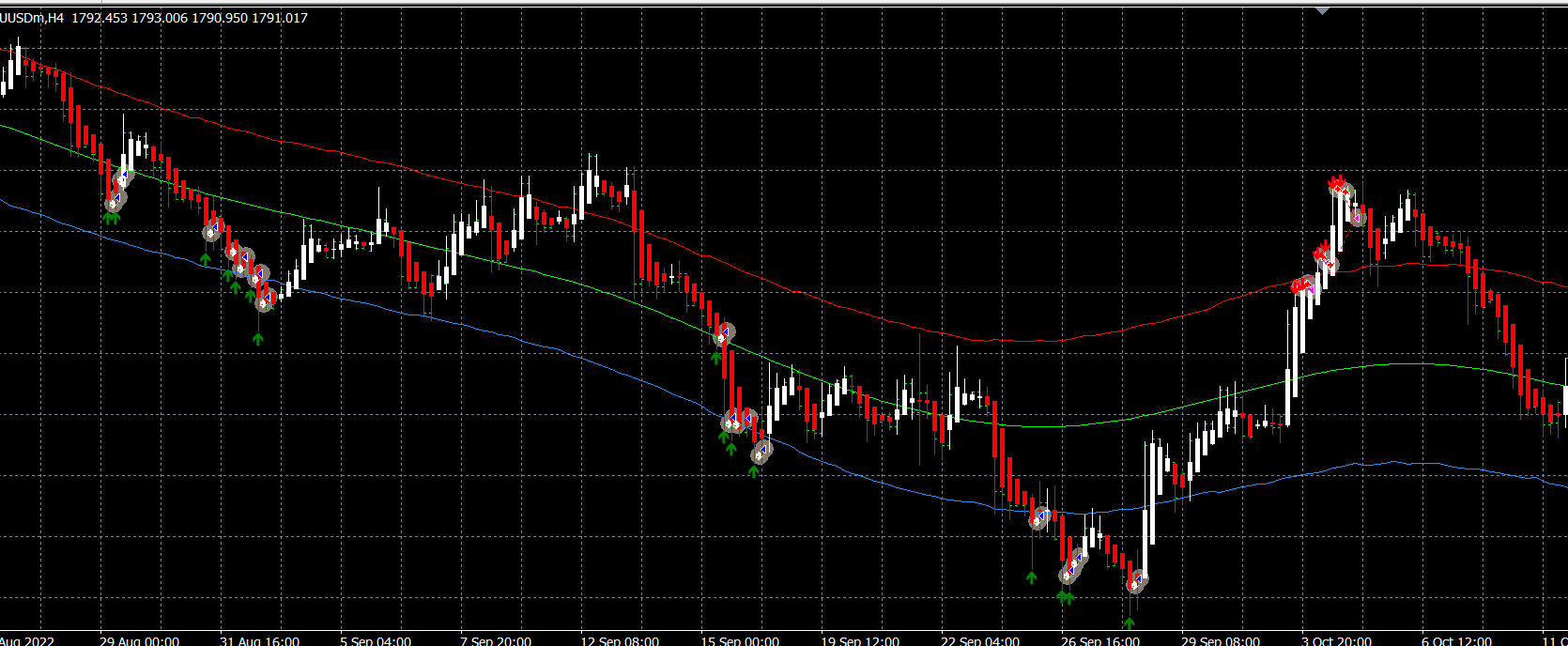1568x646 pixels.
Task: Click the 29 Sep 08:00 time label
Action: click(x=1221, y=640)
